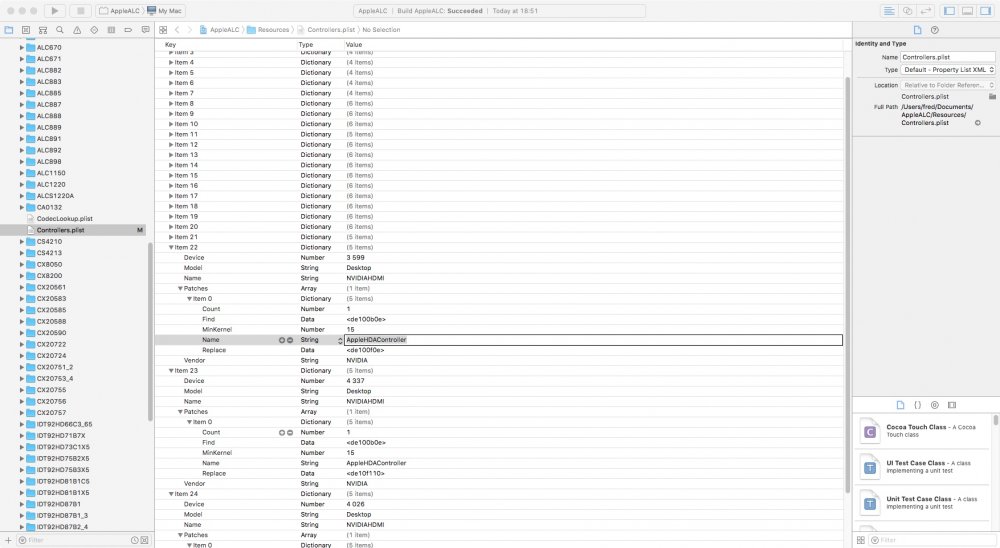Open the Project navigator folder icon
This screenshot has width=1000, height=548.
pos(9,30)
